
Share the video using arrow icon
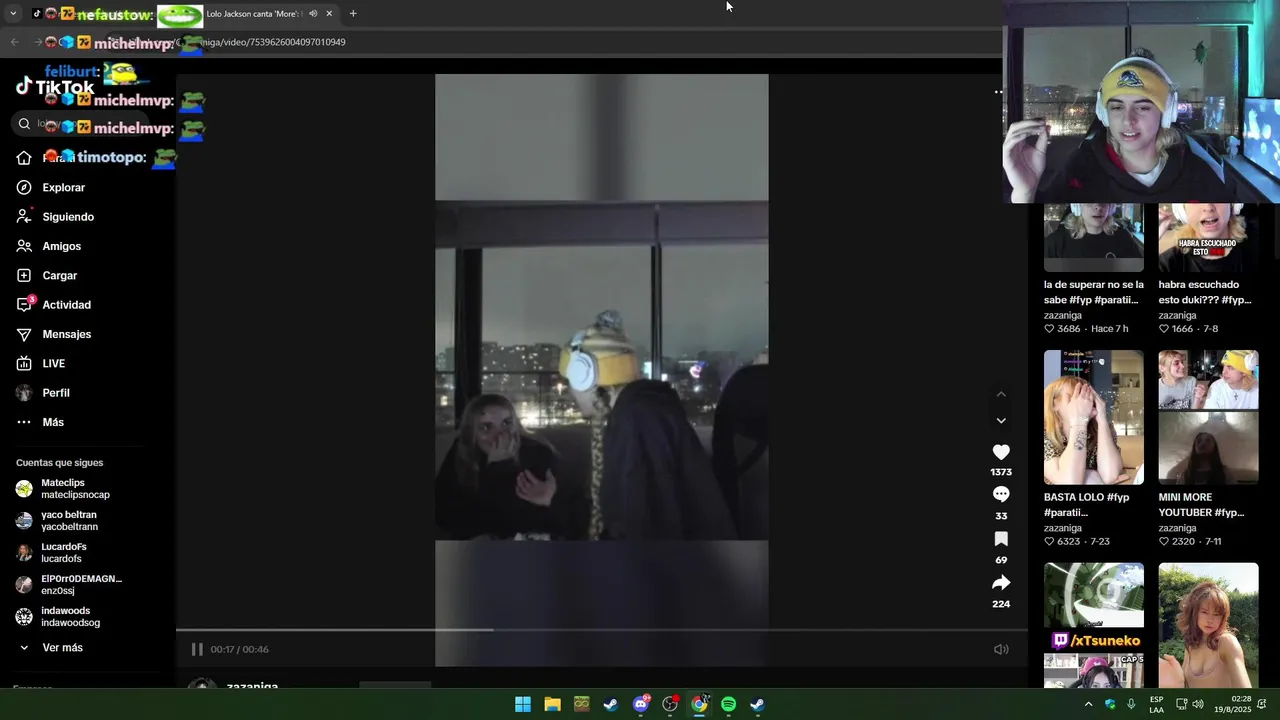click(x=1001, y=583)
